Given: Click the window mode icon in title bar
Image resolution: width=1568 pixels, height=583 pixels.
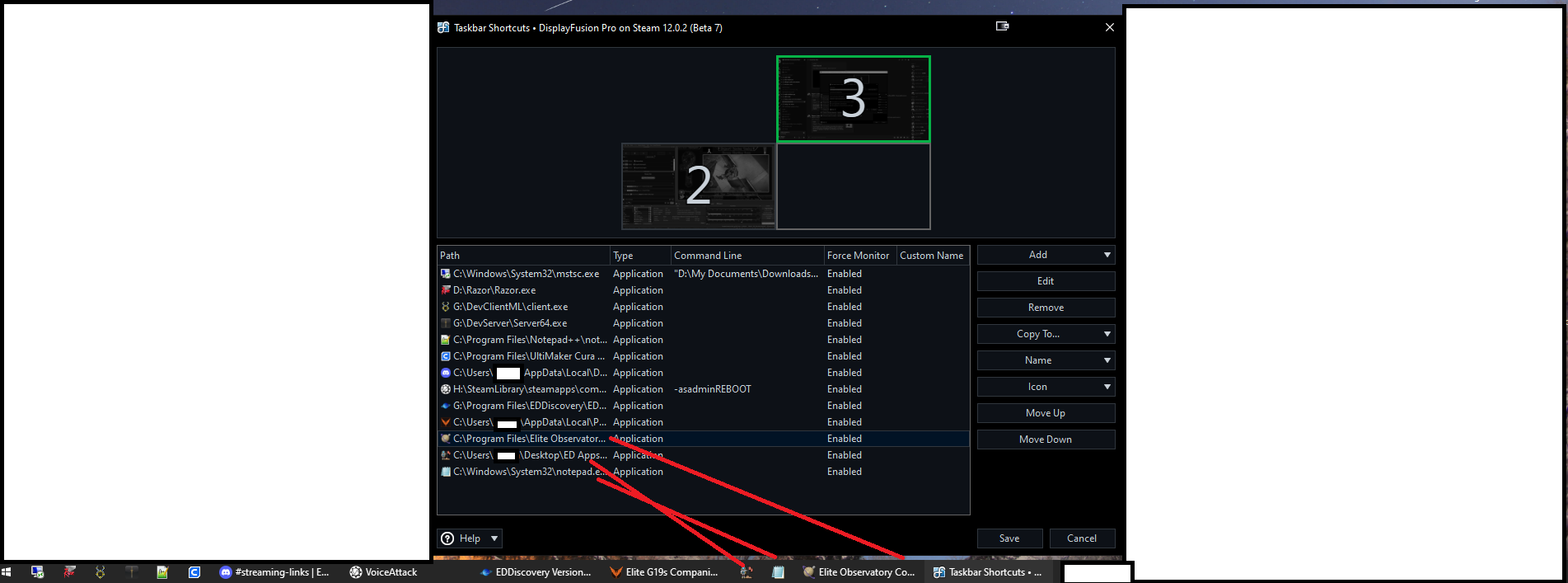Looking at the screenshot, I should (1002, 26).
